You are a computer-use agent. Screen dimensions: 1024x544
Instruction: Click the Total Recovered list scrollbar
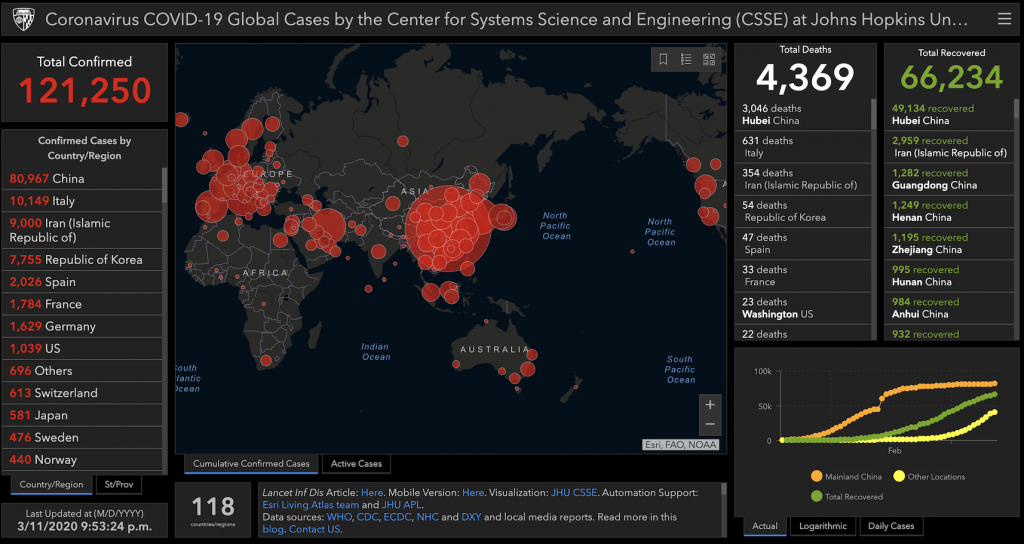coord(1016,108)
